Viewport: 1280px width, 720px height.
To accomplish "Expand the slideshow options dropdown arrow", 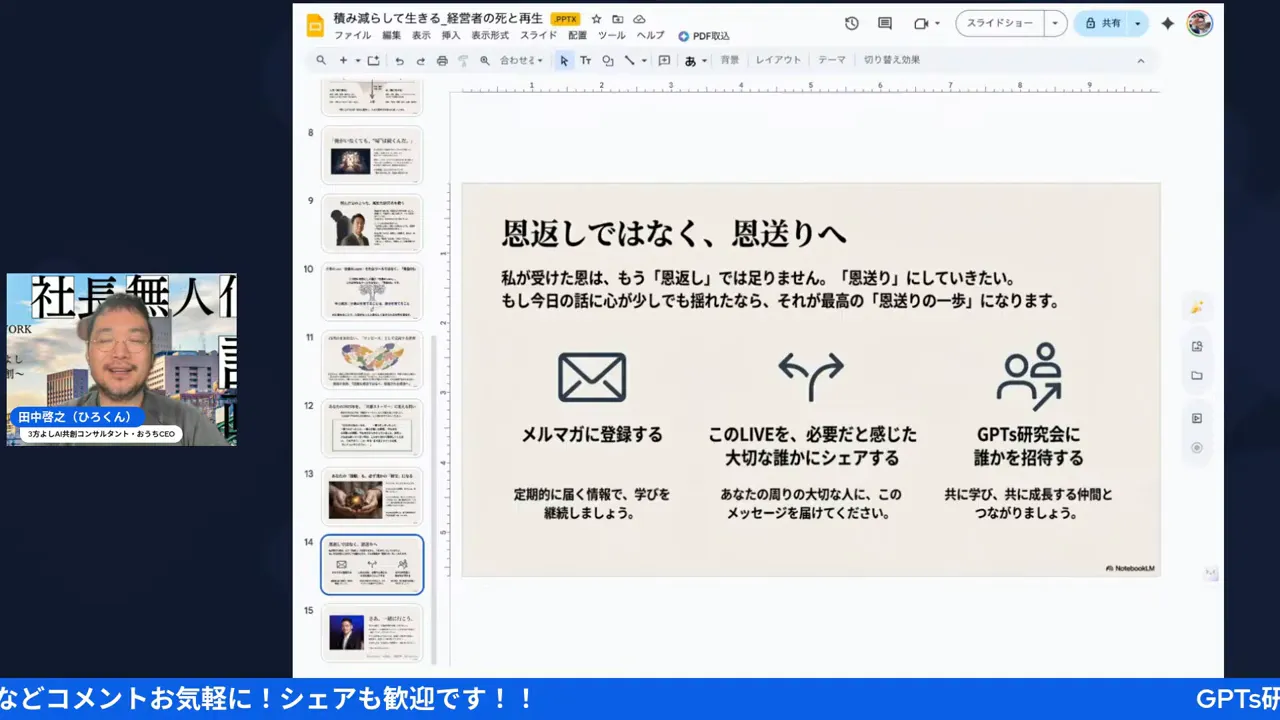I will pyautogui.click(x=1055, y=23).
